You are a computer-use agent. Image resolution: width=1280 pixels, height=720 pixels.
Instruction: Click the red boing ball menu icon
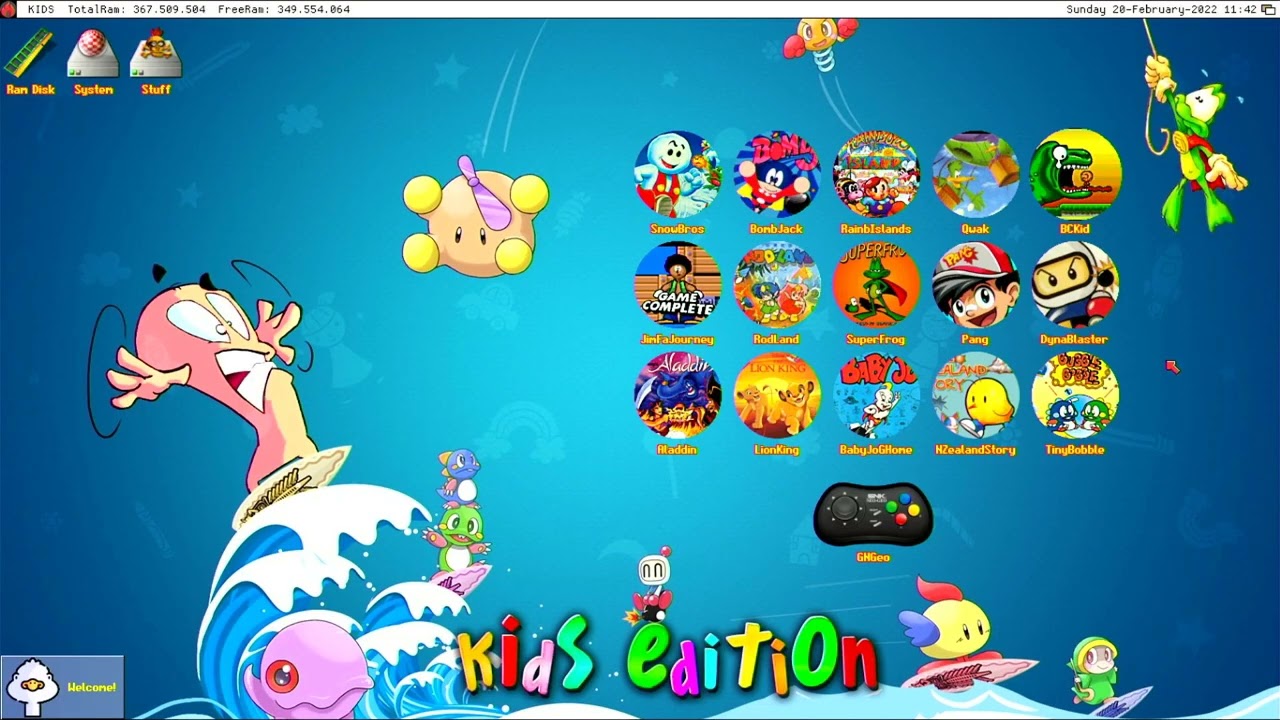tap(8, 9)
